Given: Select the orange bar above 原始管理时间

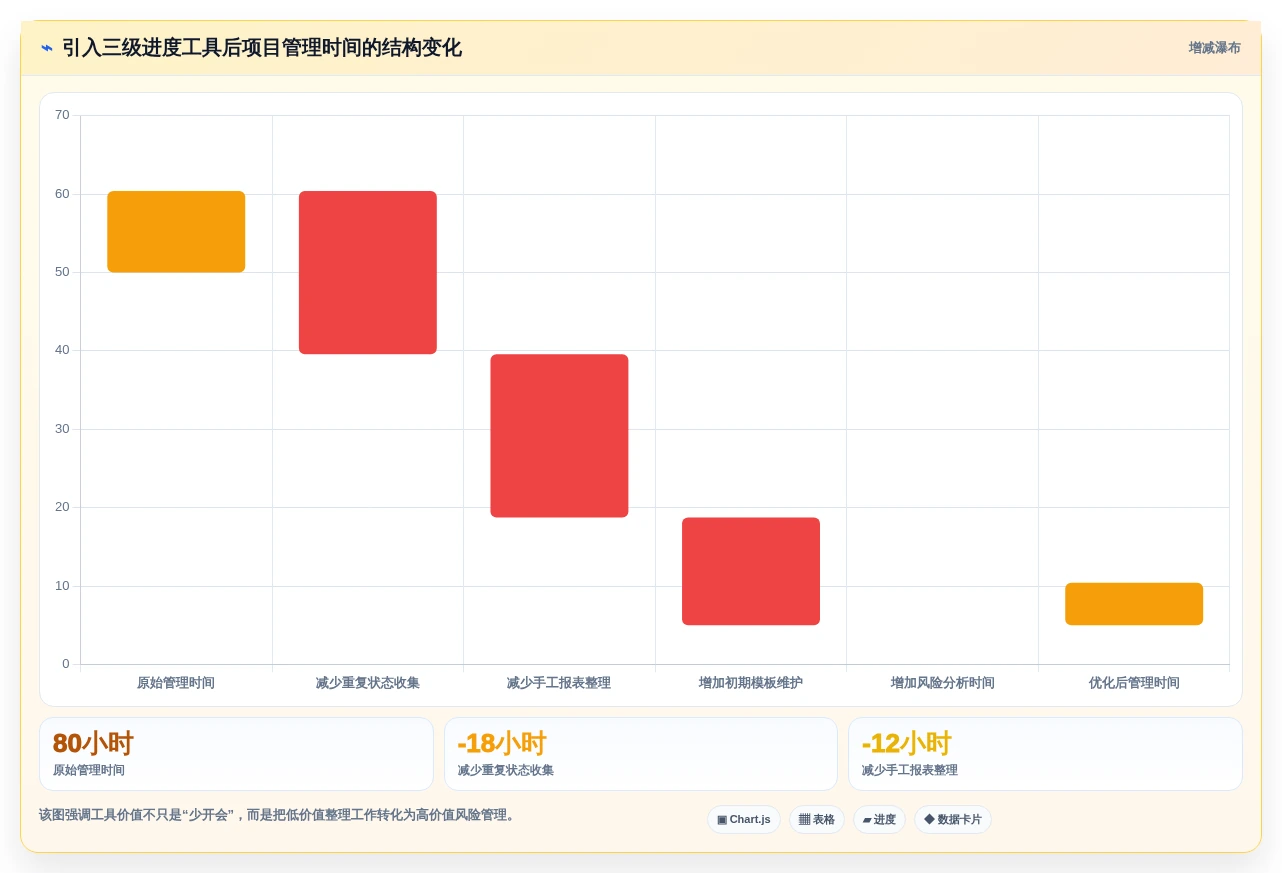Looking at the screenshot, I should tap(176, 232).
